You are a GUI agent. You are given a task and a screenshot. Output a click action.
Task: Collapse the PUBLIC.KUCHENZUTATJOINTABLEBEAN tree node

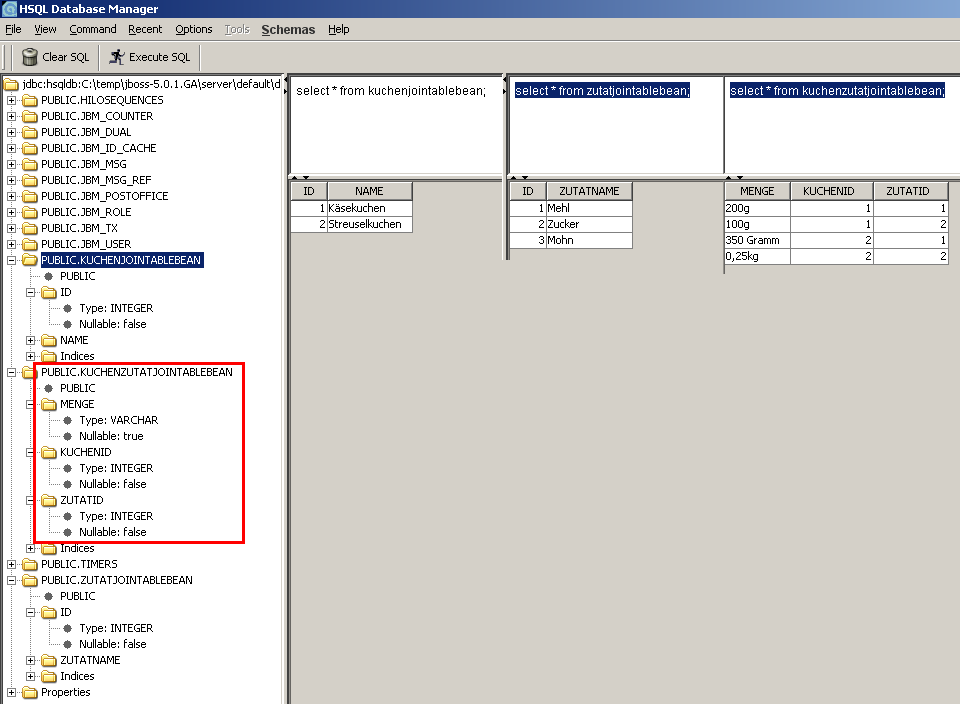click(x=12, y=372)
